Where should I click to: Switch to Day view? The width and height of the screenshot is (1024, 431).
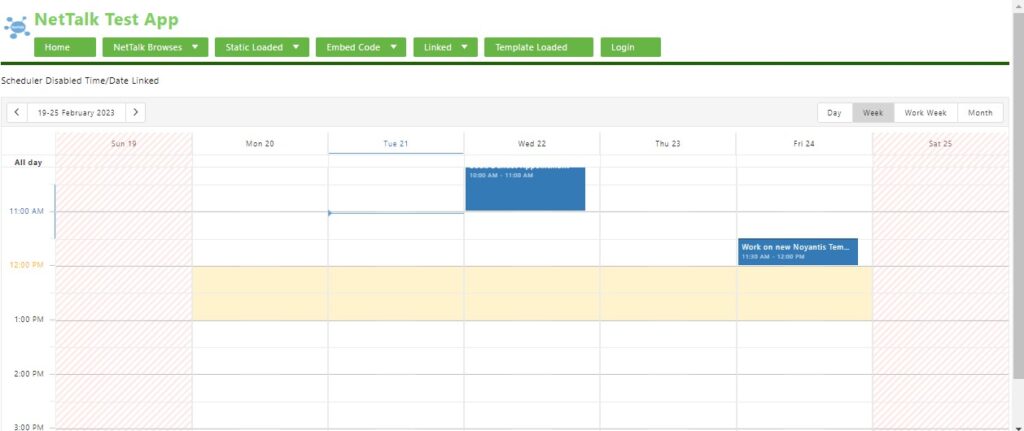[x=834, y=113]
